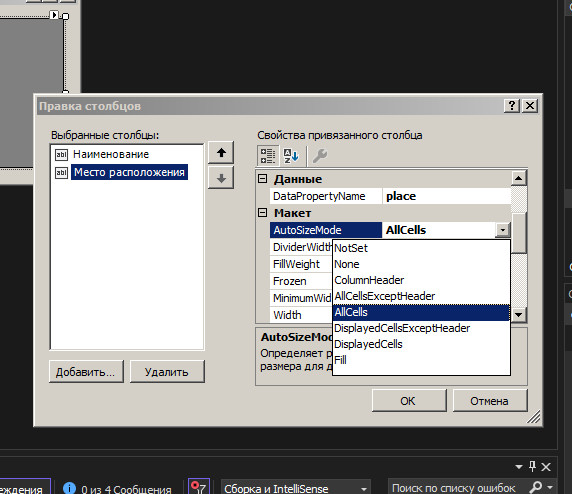The image size is (572, 494).
Task: Click the Добавить... button
Action: click(86, 371)
